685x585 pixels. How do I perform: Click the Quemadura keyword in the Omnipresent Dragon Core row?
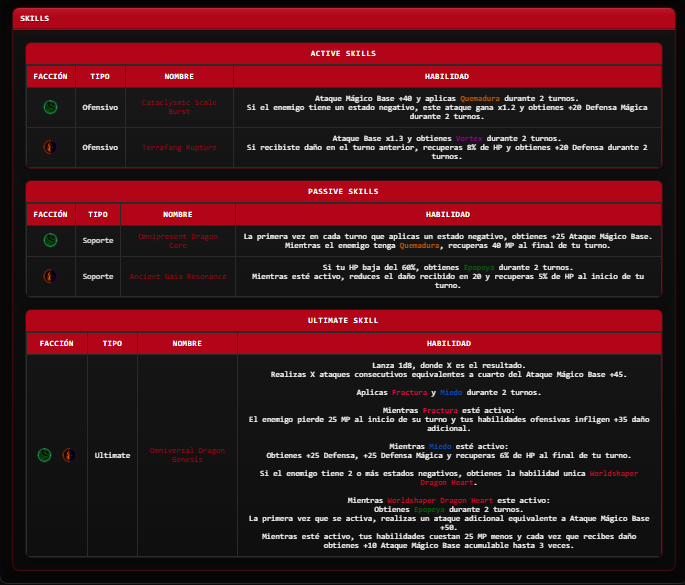pyautogui.click(x=419, y=246)
